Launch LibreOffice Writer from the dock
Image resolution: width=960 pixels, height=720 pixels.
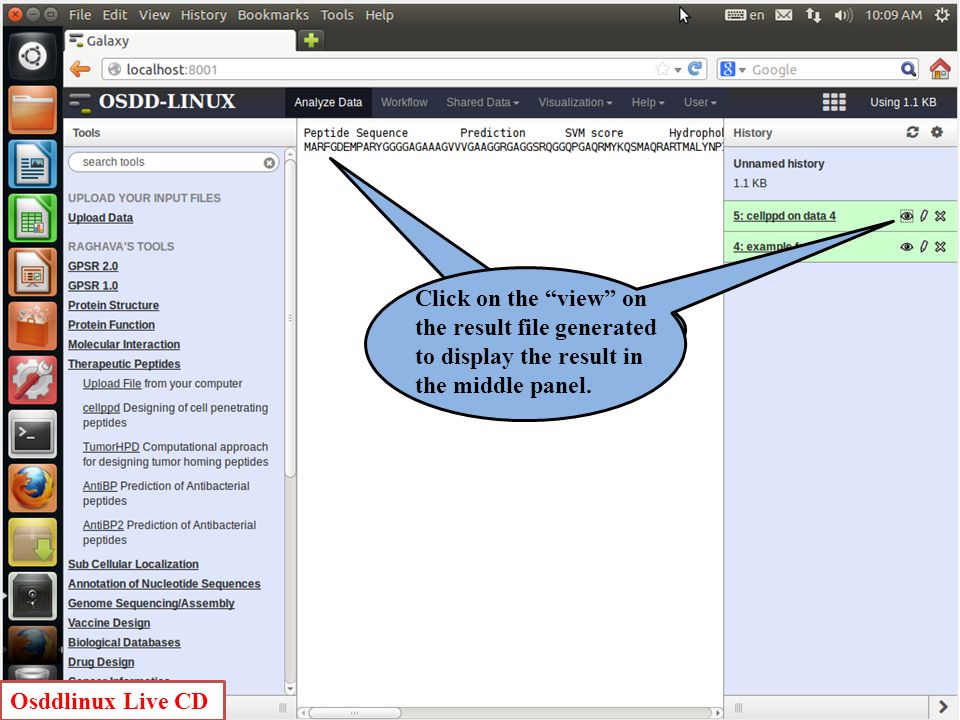tap(32, 164)
